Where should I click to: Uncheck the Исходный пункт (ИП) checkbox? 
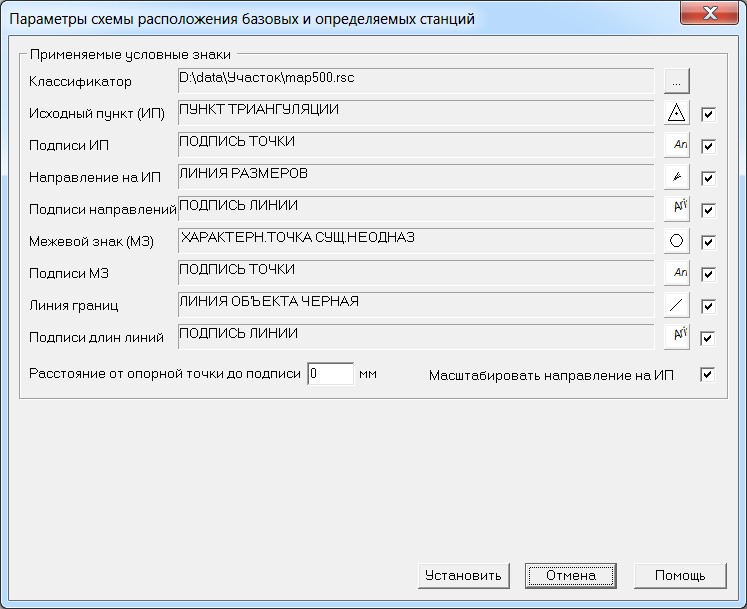pyautogui.click(x=709, y=115)
